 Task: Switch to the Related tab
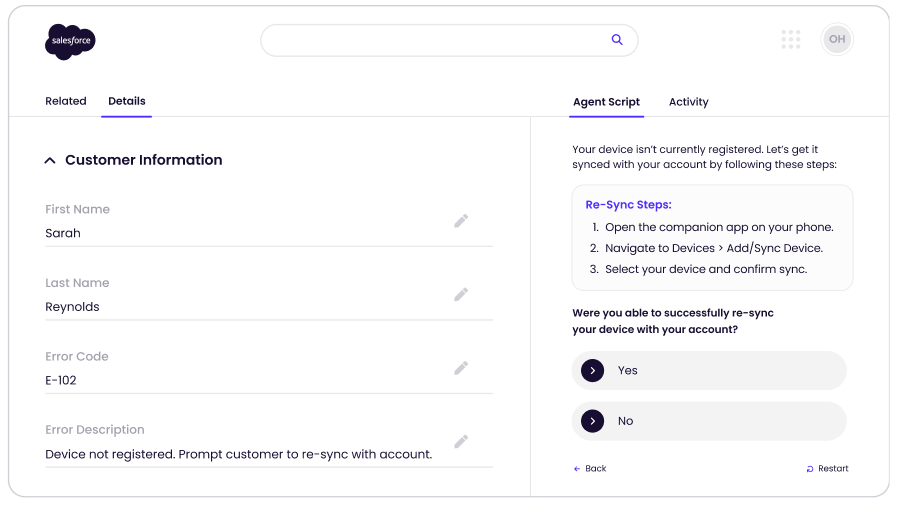point(66,101)
